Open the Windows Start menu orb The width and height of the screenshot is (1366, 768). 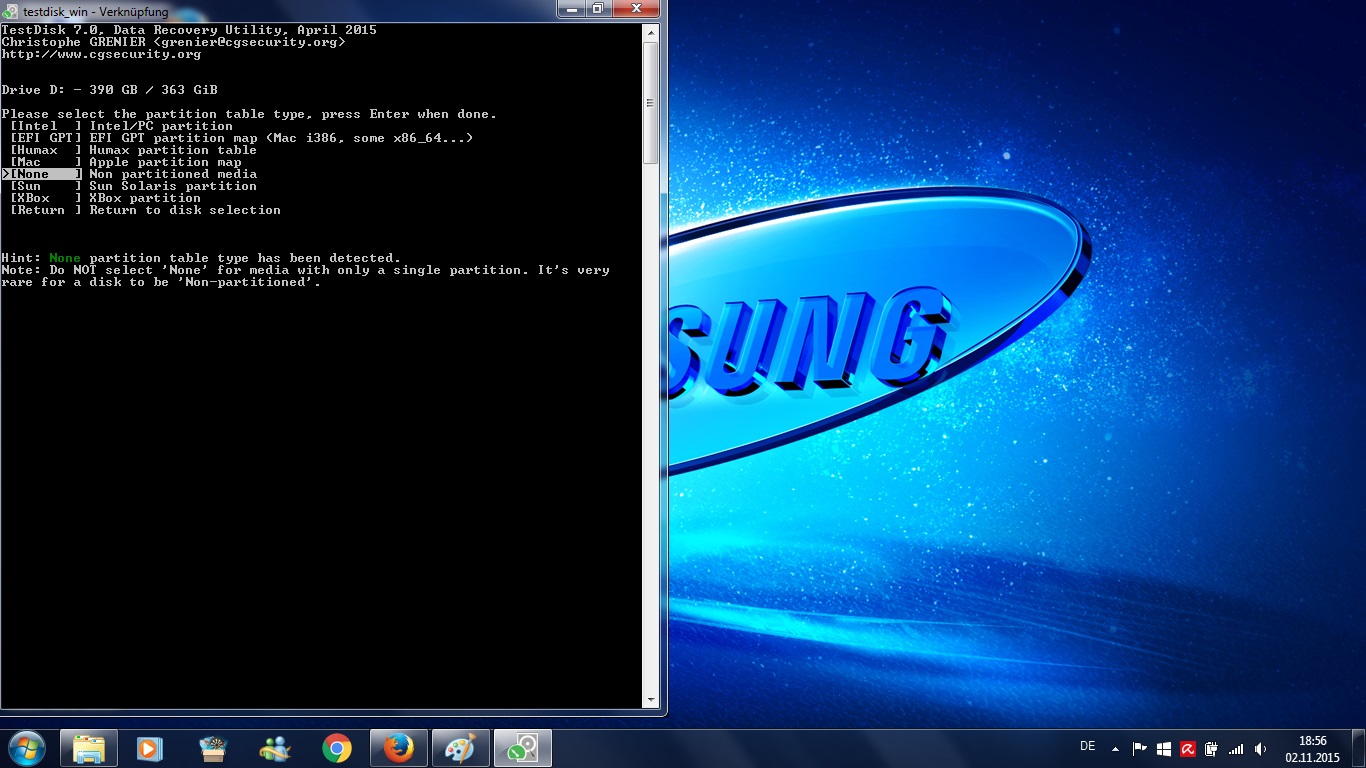(x=27, y=748)
